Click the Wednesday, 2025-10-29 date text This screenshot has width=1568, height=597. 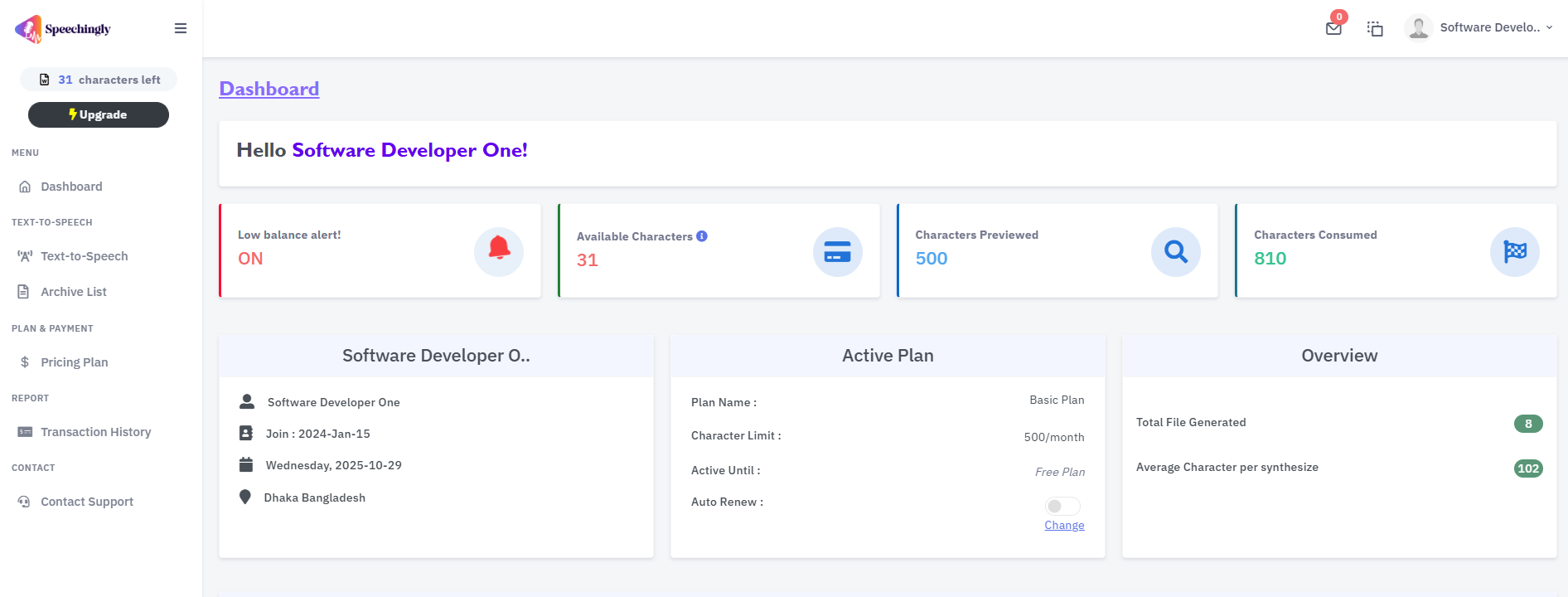click(334, 465)
